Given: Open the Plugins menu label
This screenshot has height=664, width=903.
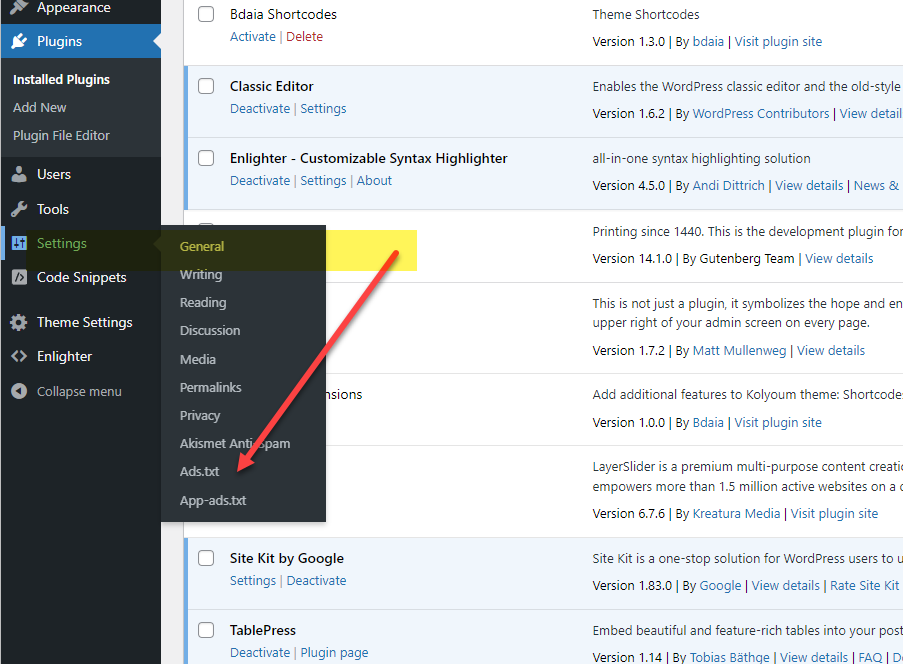Looking at the screenshot, I should 59,41.
